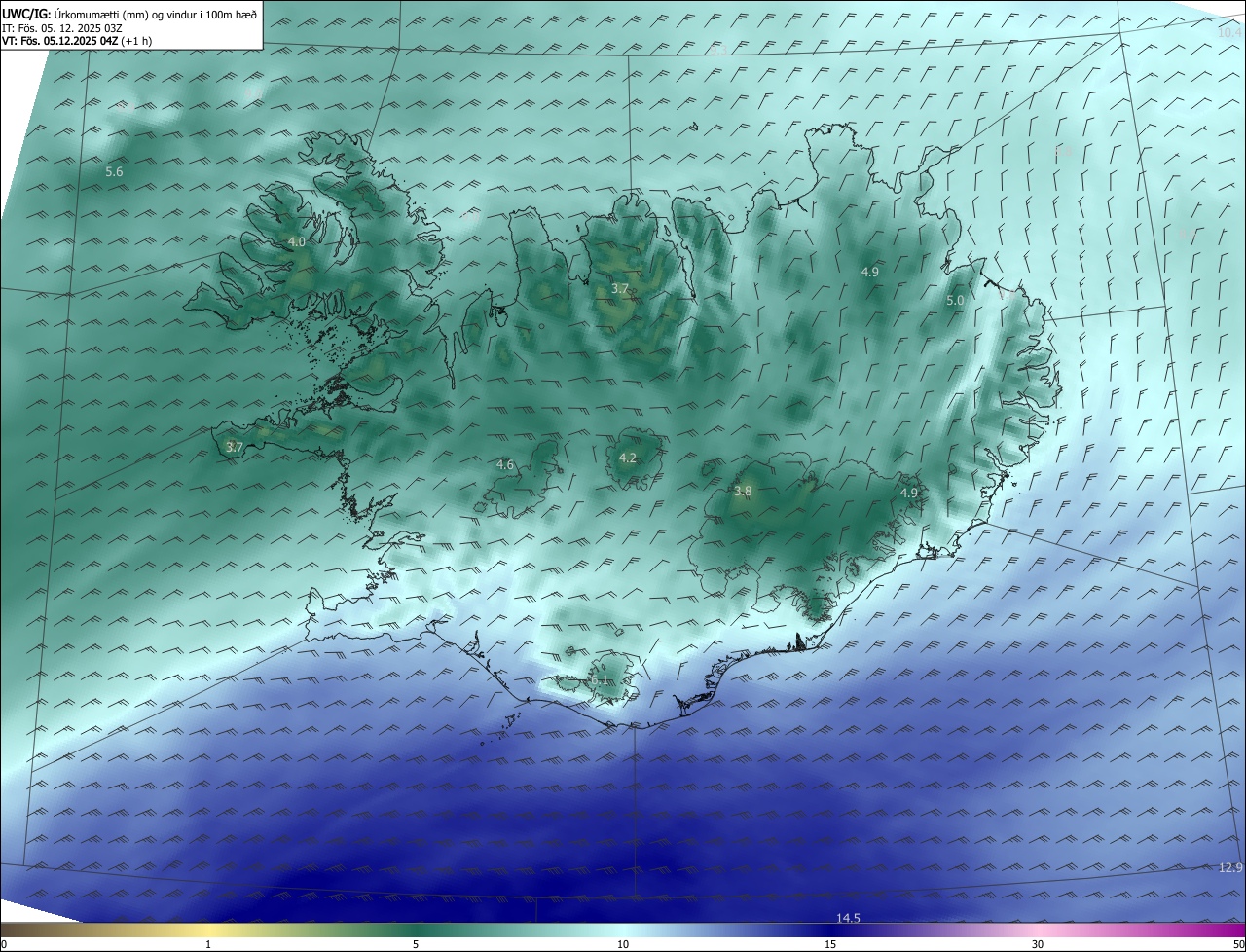Click the 1 tick label on the color scale
Screen dimensions: 1246x952
[x=209, y=944]
